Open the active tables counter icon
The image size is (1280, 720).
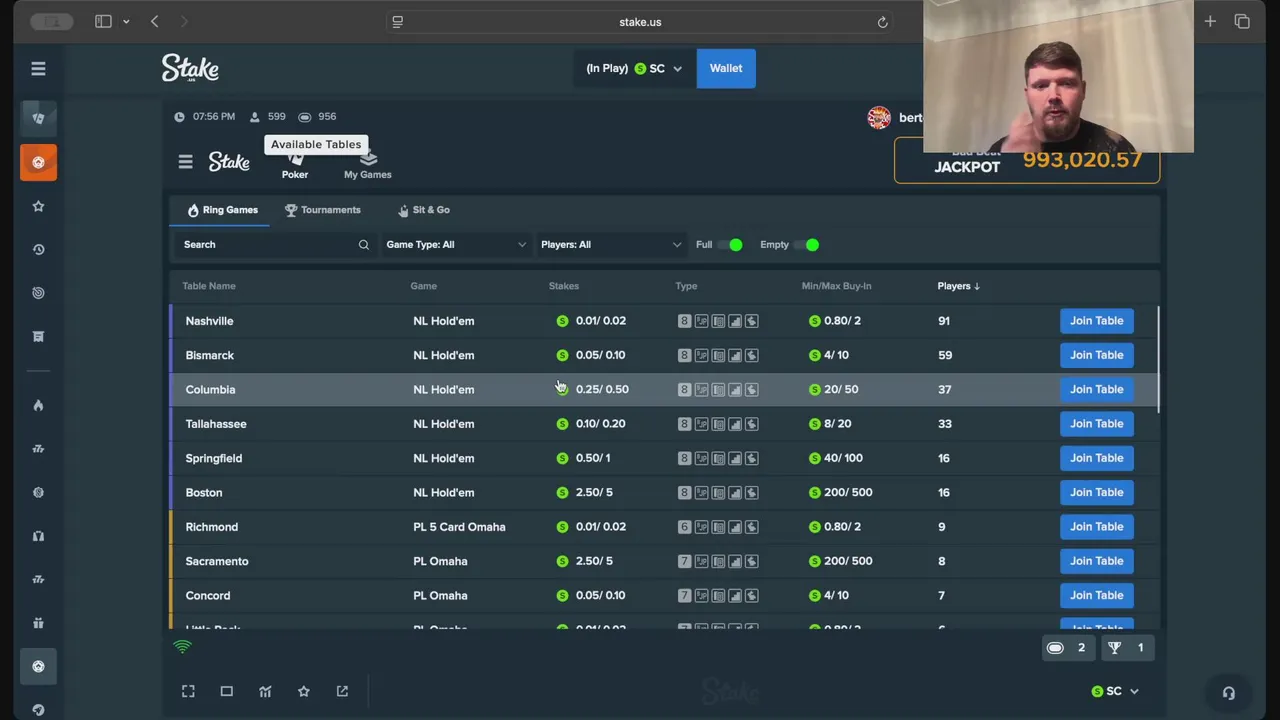pos(1067,648)
